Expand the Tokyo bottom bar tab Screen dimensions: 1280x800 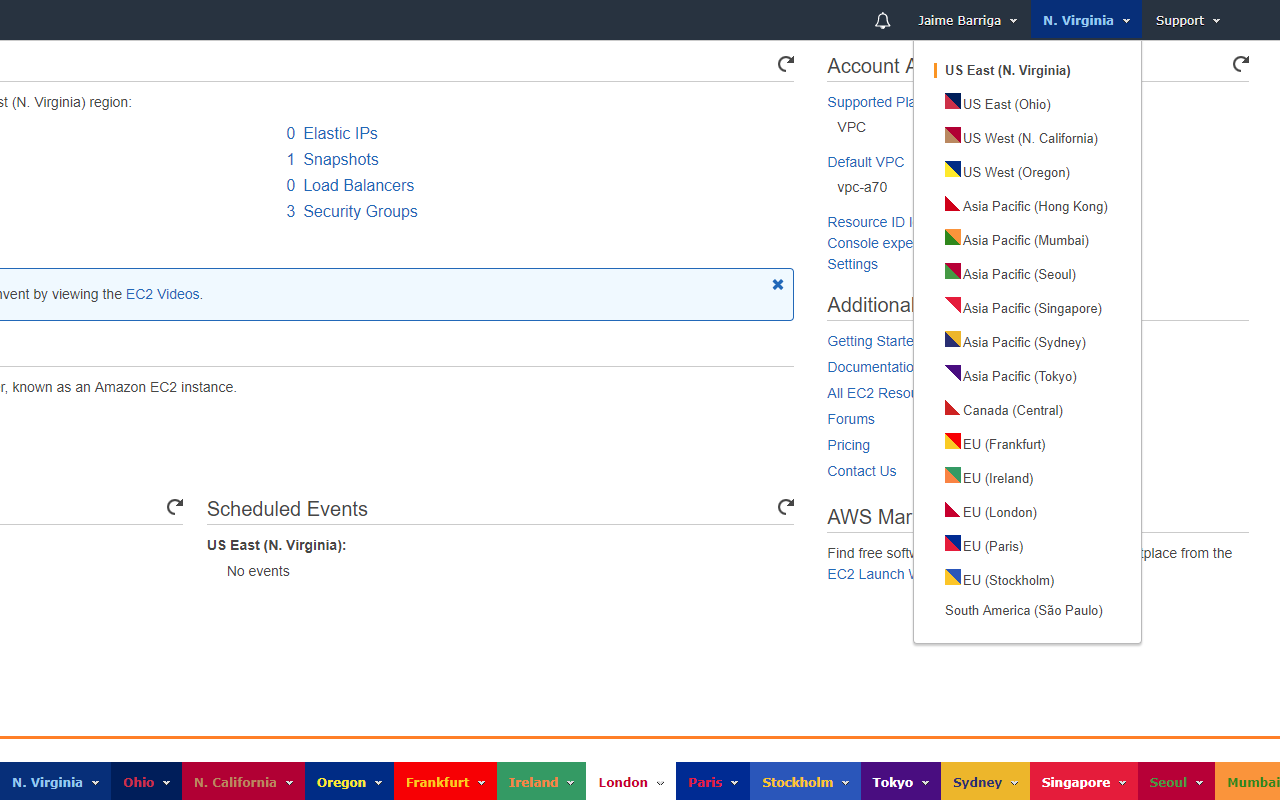point(901,782)
